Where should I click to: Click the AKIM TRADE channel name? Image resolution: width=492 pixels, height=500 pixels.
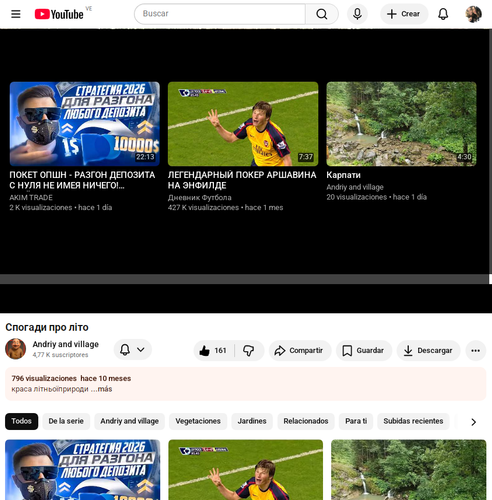coord(31,198)
